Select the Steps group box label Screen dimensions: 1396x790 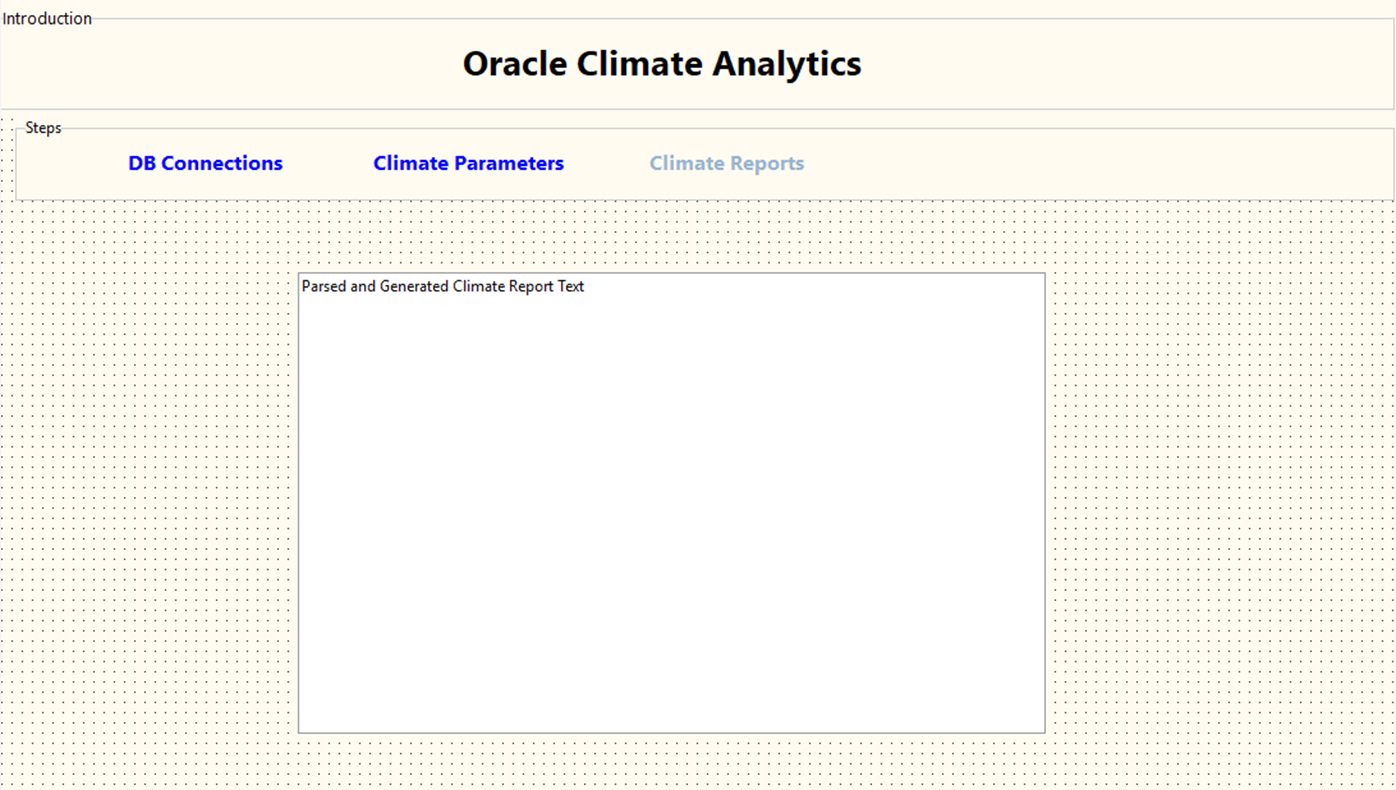(43, 128)
